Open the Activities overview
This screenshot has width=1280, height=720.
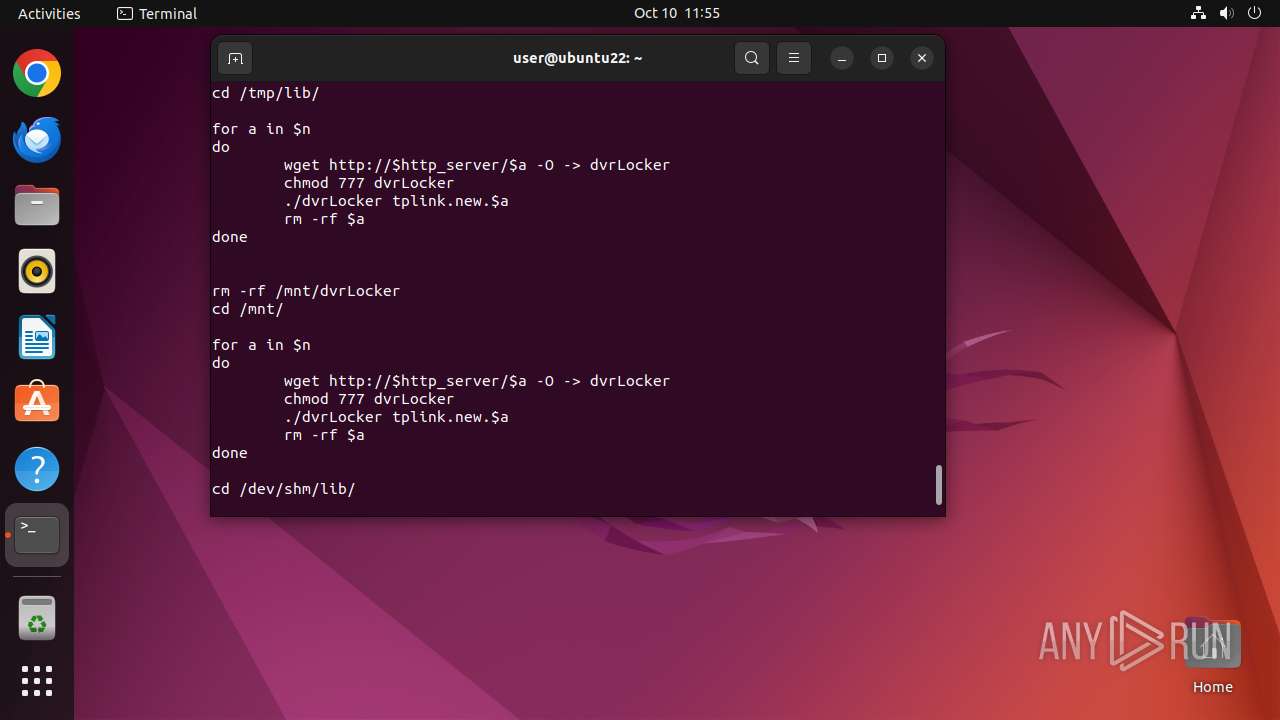point(49,13)
